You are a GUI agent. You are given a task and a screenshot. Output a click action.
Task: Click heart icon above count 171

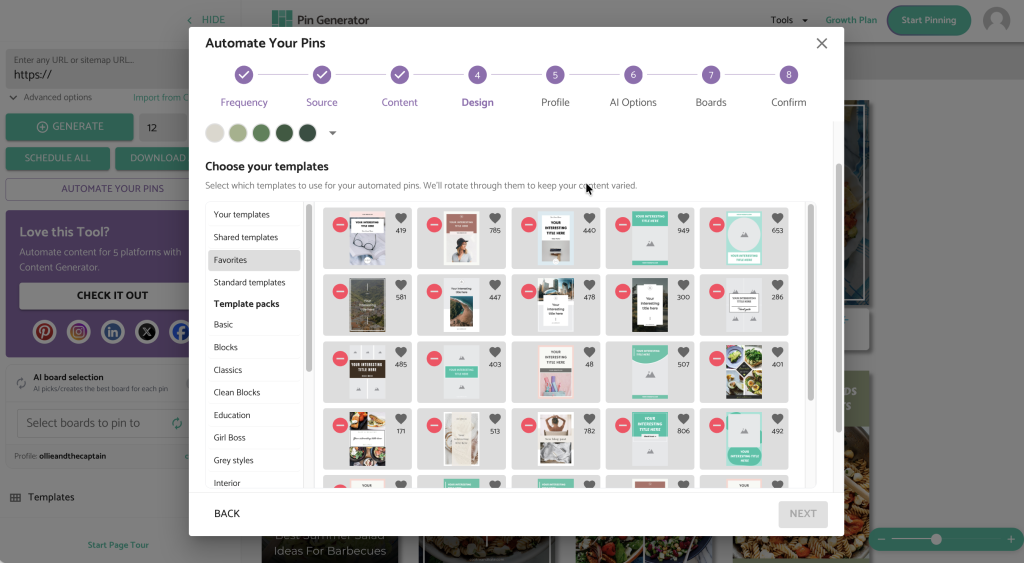pyautogui.click(x=401, y=419)
